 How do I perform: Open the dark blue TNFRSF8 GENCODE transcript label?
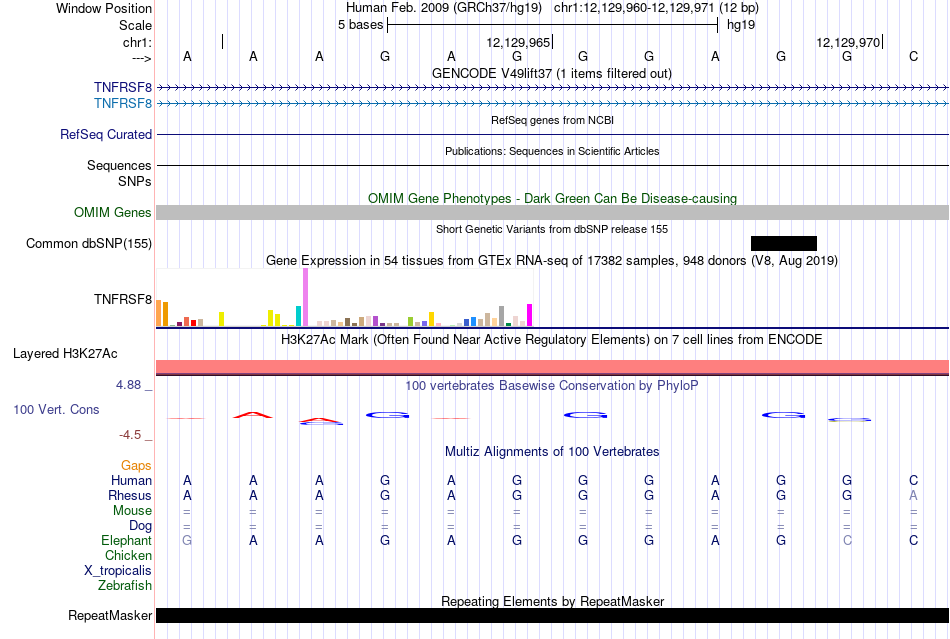(x=122, y=88)
